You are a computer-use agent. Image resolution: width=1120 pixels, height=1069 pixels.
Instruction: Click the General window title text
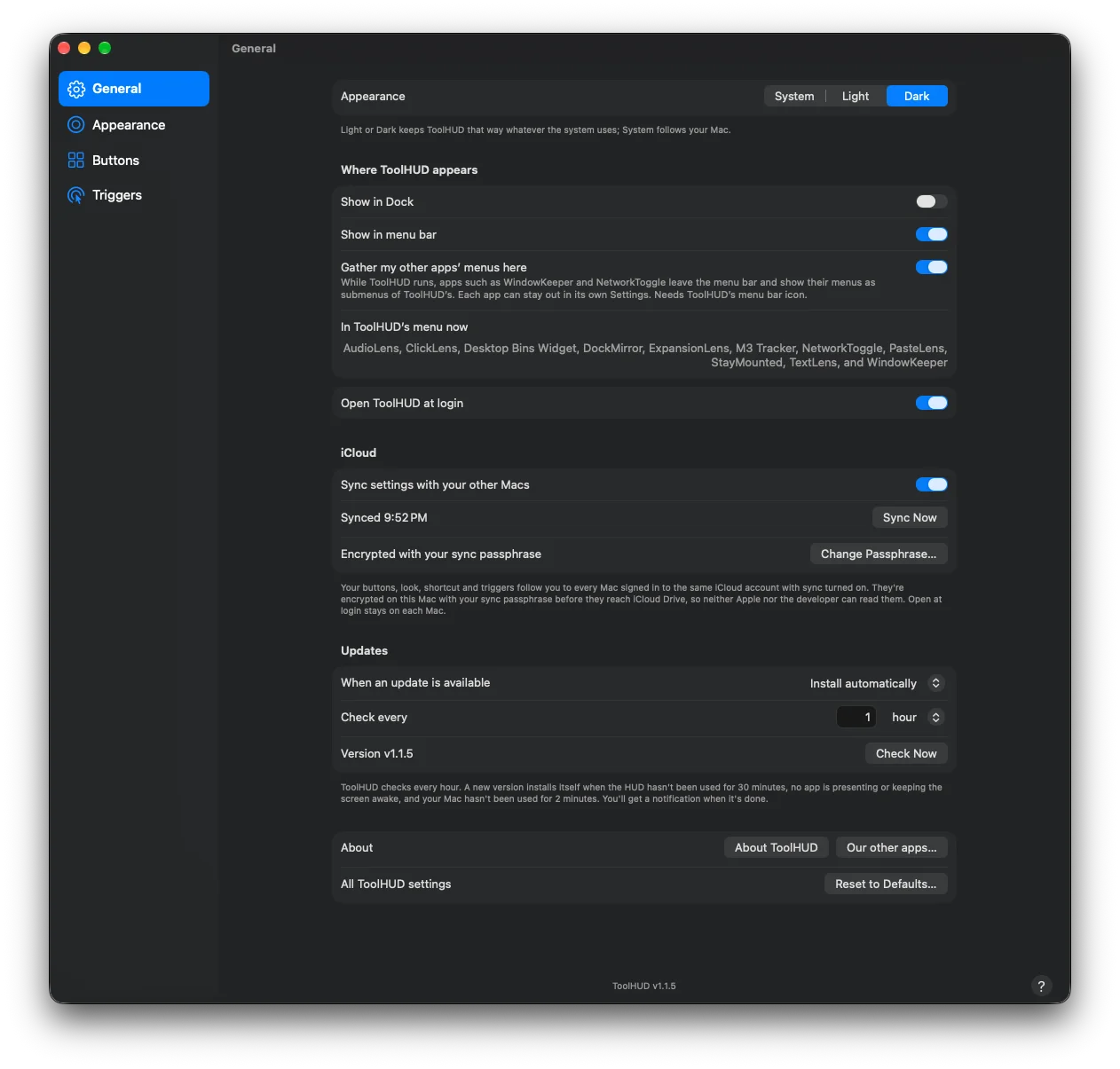tap(254, 48)
